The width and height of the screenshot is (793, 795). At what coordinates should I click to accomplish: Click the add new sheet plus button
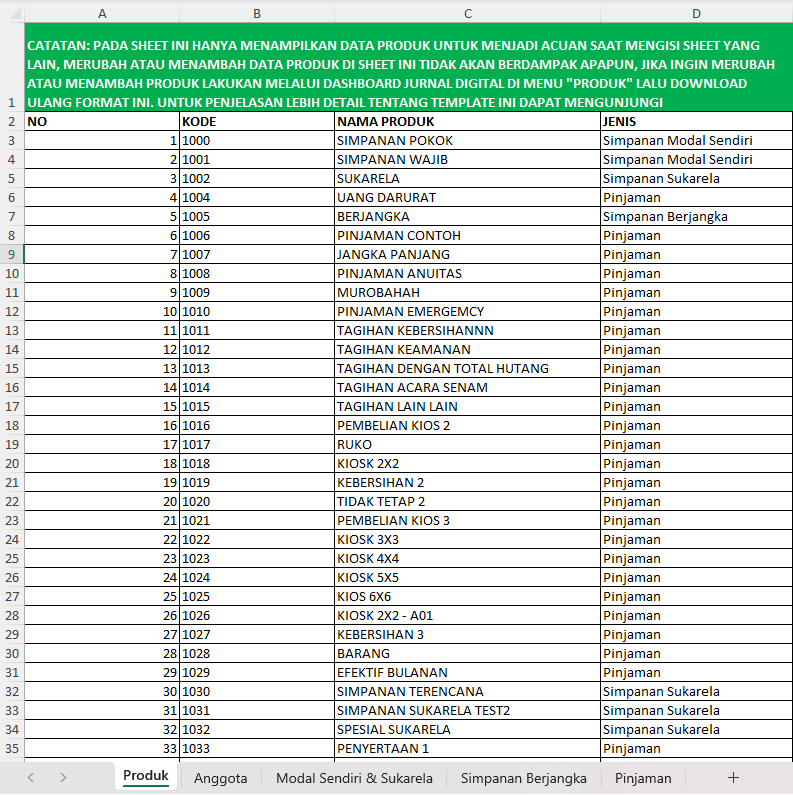point(733,777)
